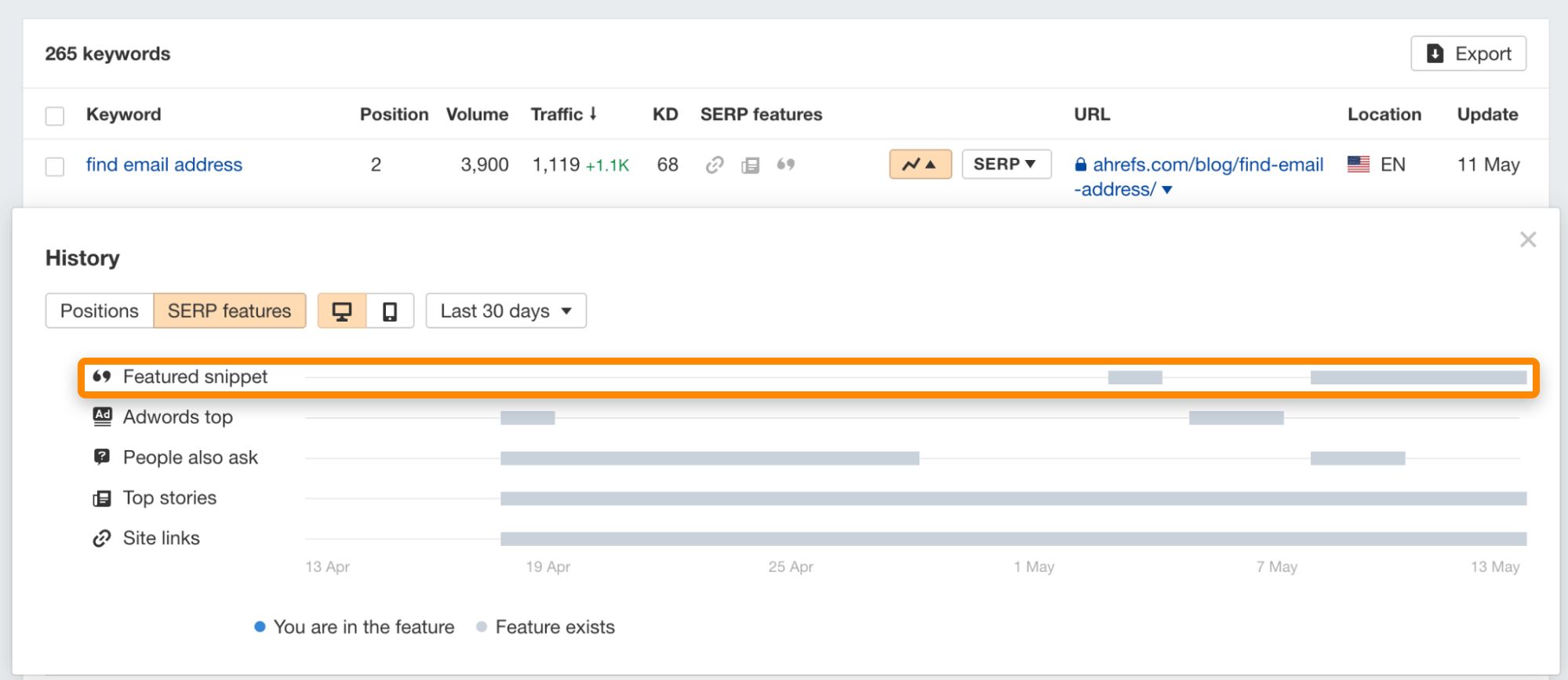Viewport: 1568px width, 680px height.
Task: Select the SERP features tab
Action: tap(229, 311)
